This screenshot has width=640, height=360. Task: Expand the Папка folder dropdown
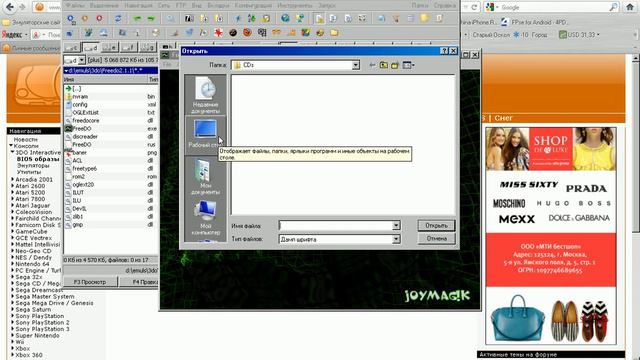[x=356, y=65]
